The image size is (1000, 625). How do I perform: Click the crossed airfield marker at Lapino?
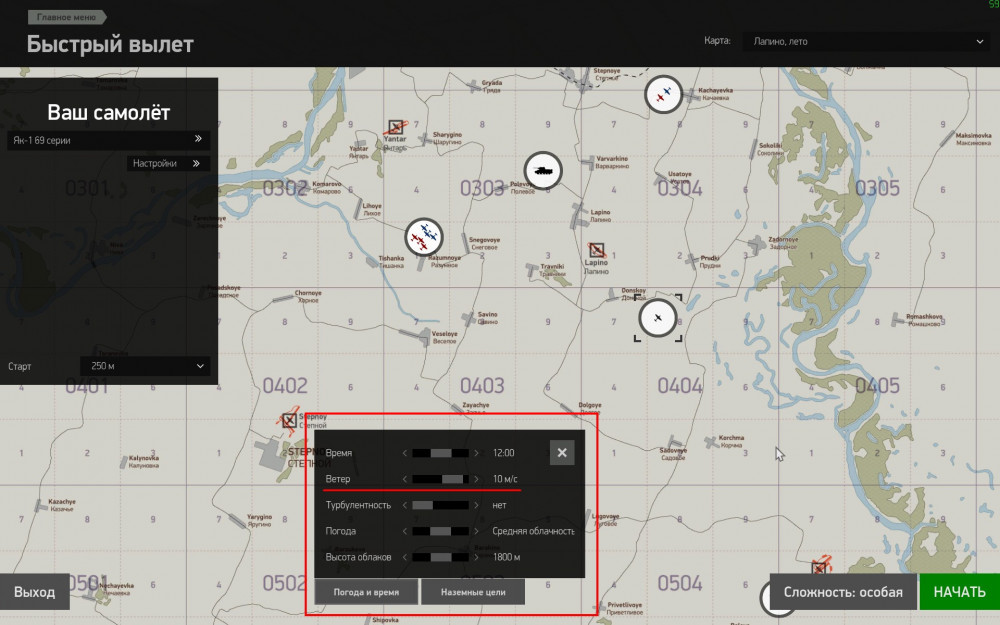pyautogui.click(x=596, y=249)
